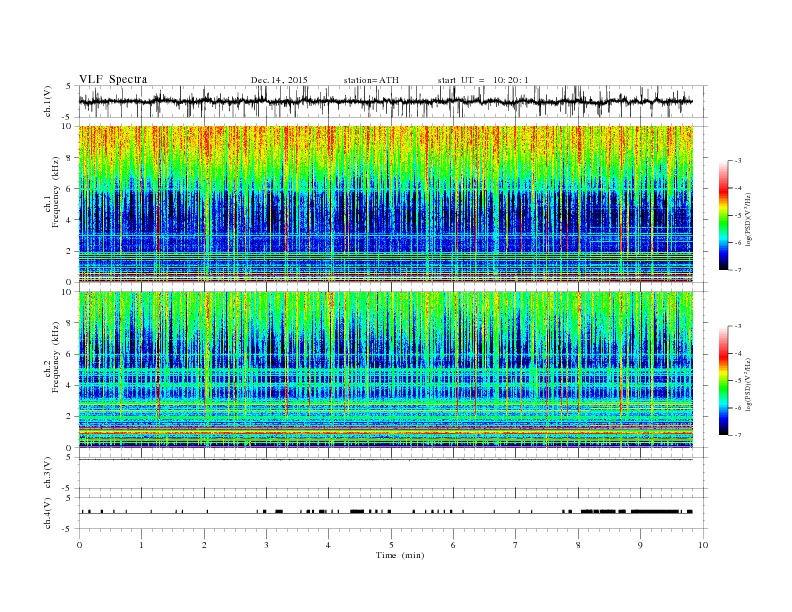792x612 pixels.
Task: Click the x-axis tick label "9"
Action: click(x=640, y=545)
